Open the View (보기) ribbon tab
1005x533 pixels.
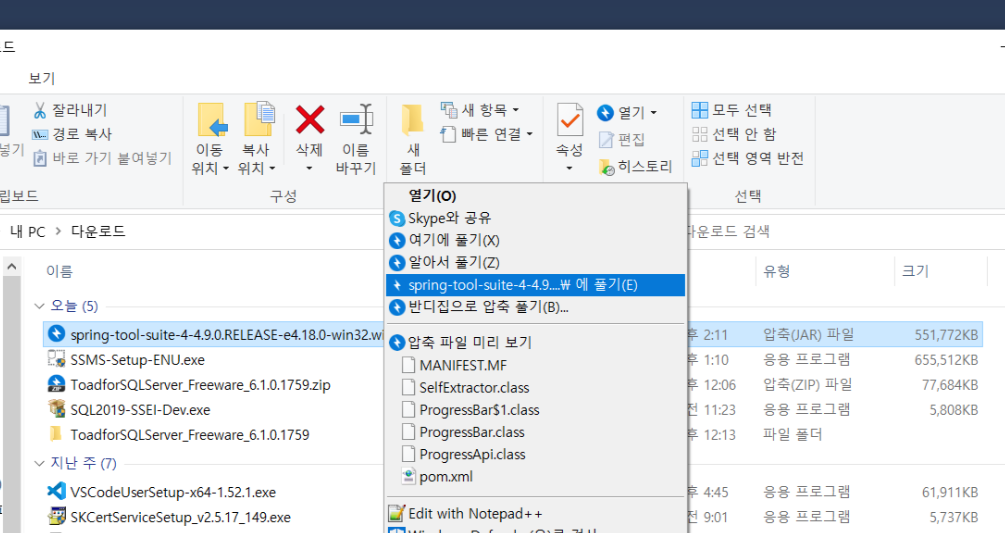pos(42,79)
